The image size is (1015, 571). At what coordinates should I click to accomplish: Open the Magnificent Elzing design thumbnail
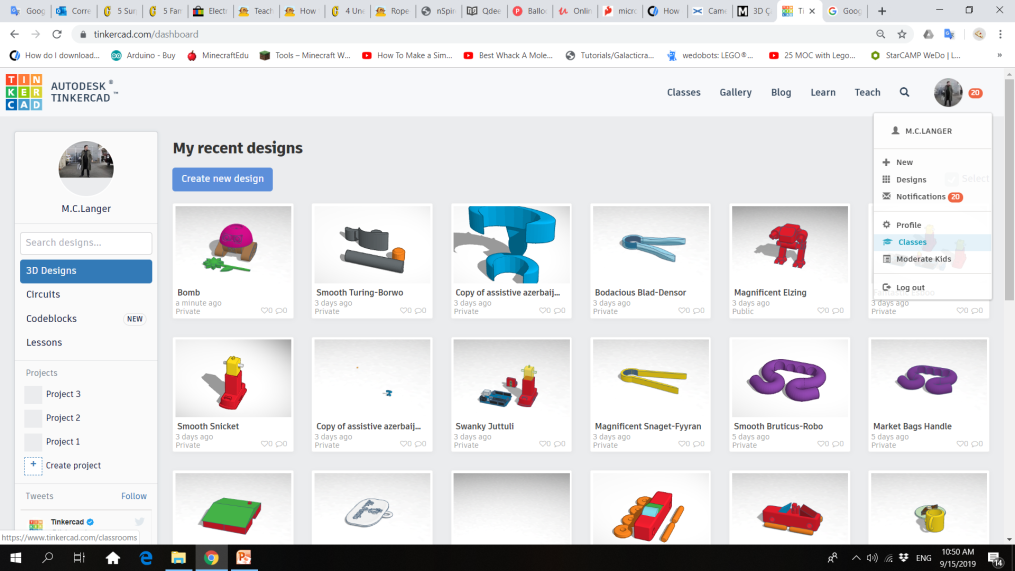pyautogui.click(x=790, y=245)
